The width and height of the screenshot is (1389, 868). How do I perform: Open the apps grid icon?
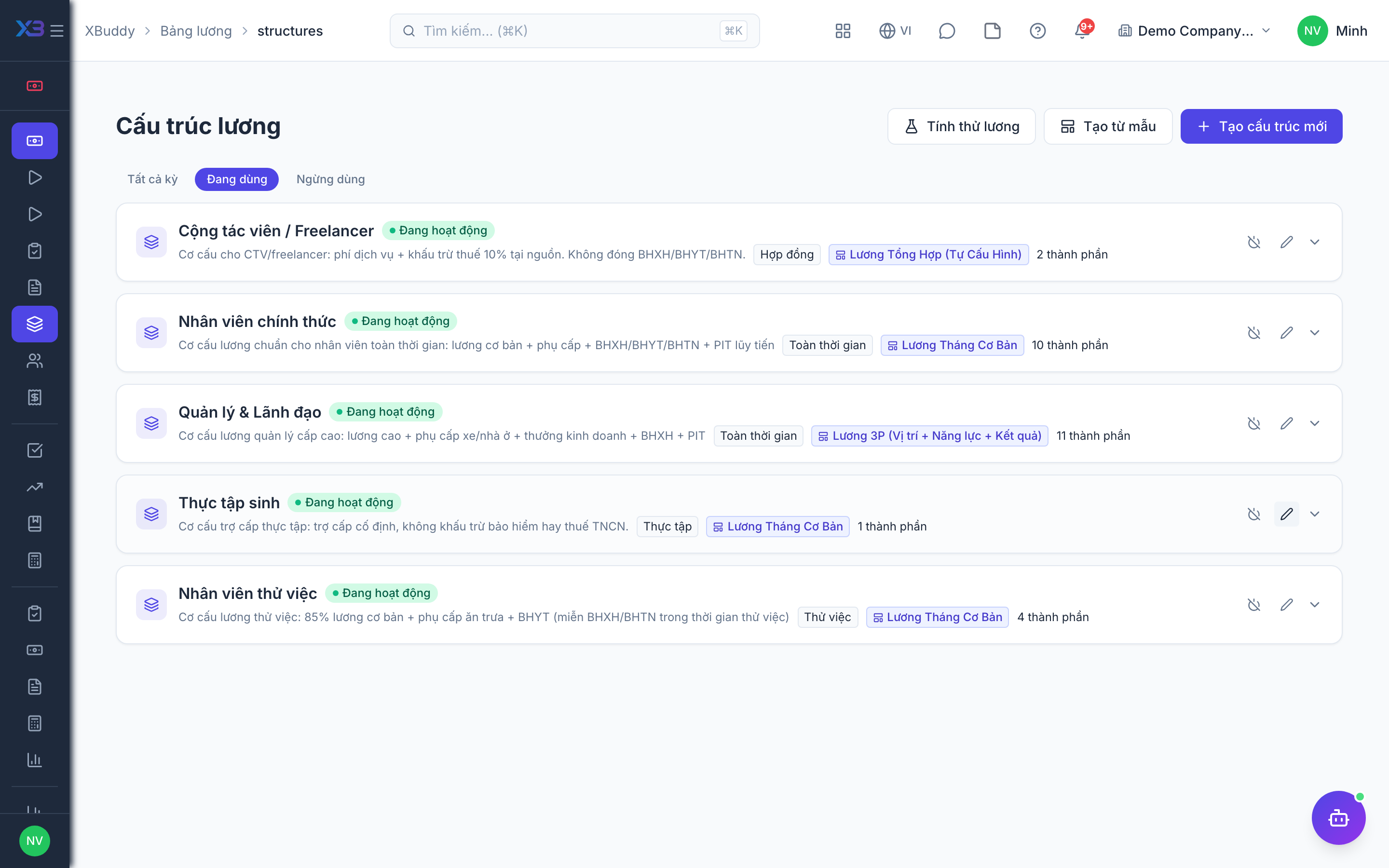pyautogui.click(x=843, y=31)
